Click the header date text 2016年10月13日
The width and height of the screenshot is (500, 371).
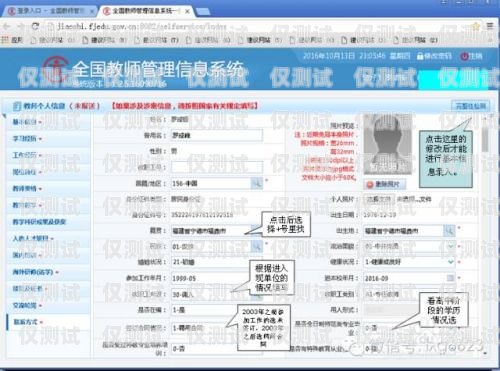tap(329, 56)
